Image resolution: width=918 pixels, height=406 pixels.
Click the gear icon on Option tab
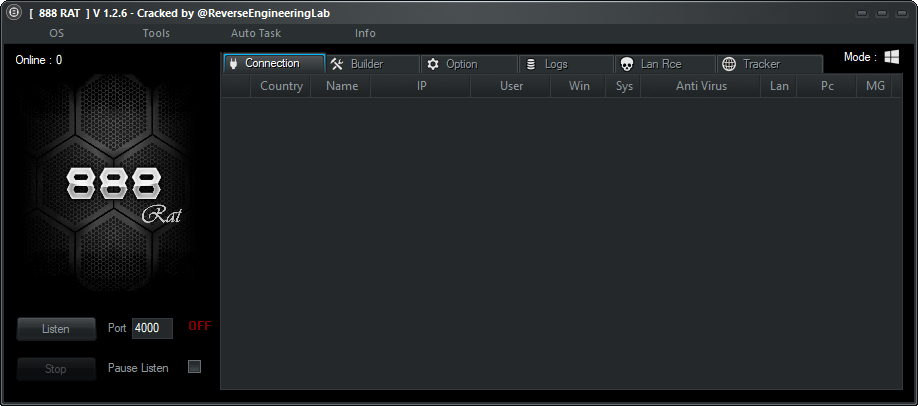pyautogui.click(x=433, y=64)
